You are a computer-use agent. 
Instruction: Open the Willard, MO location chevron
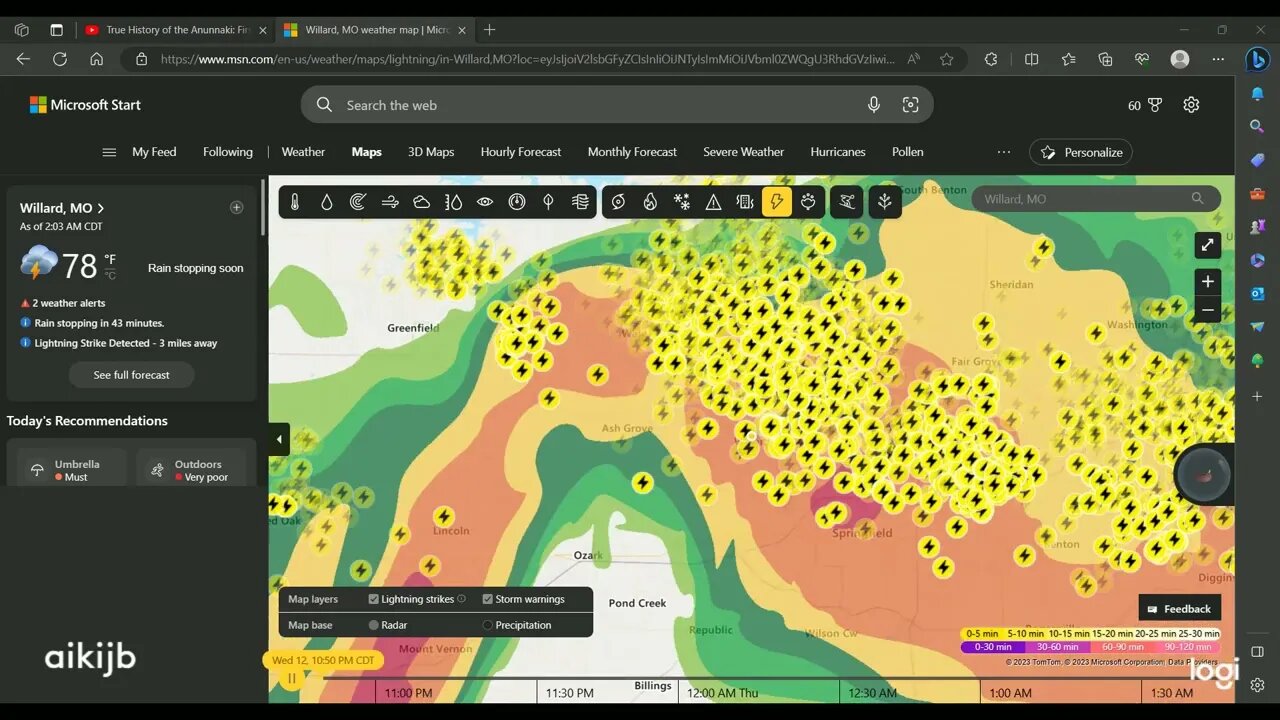point(101,208)
